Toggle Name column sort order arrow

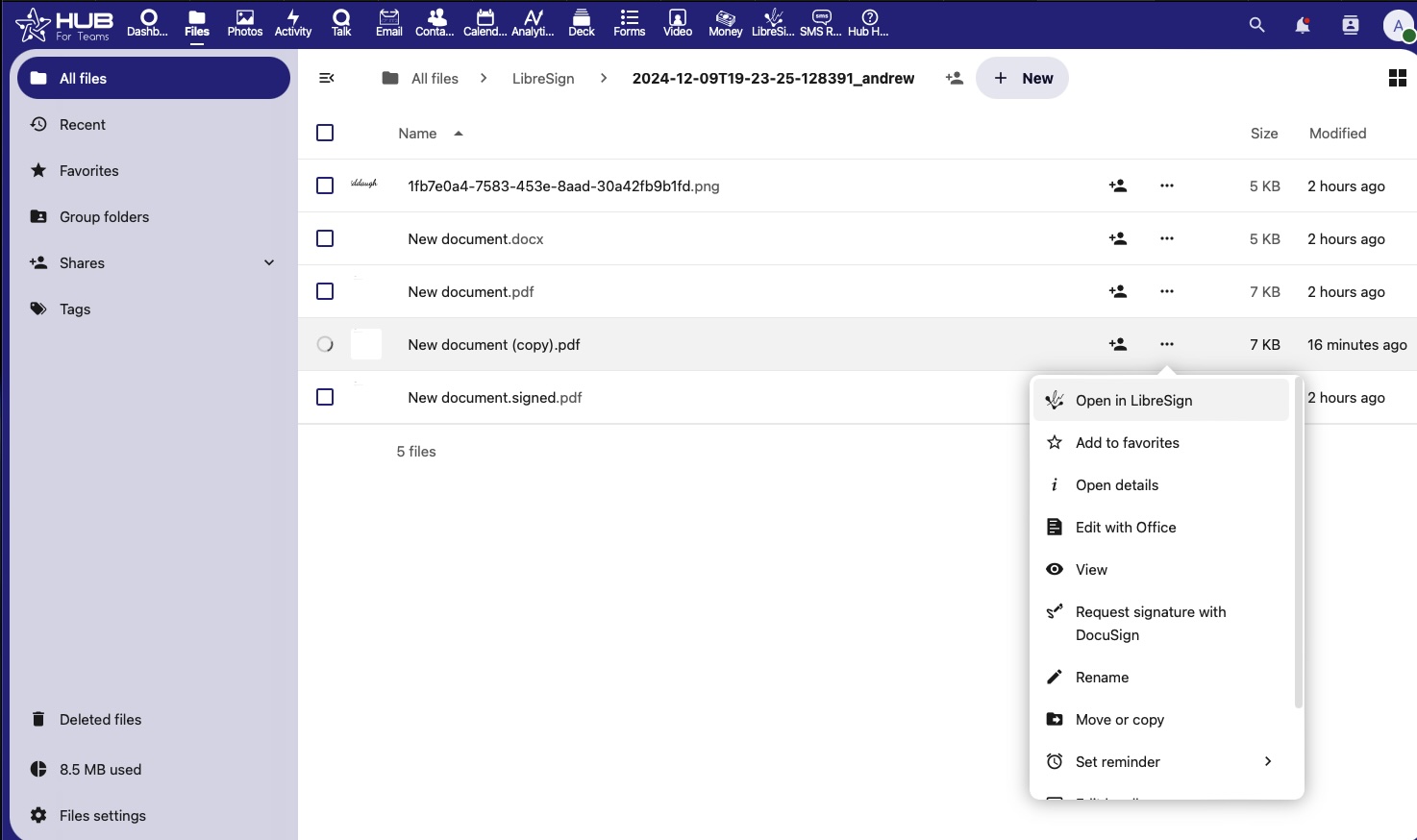(459, 134)
